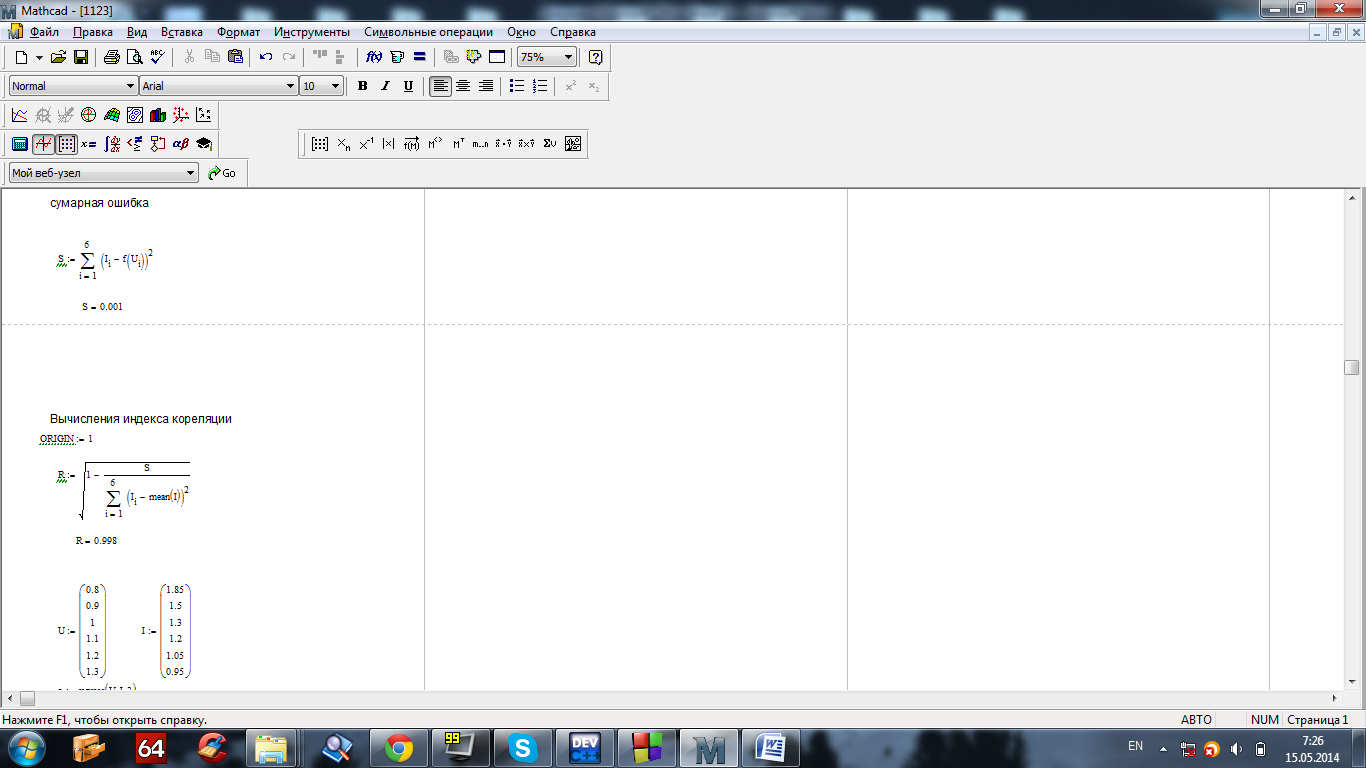
Task: Toggle bold formatting
Action: point(363,86)
